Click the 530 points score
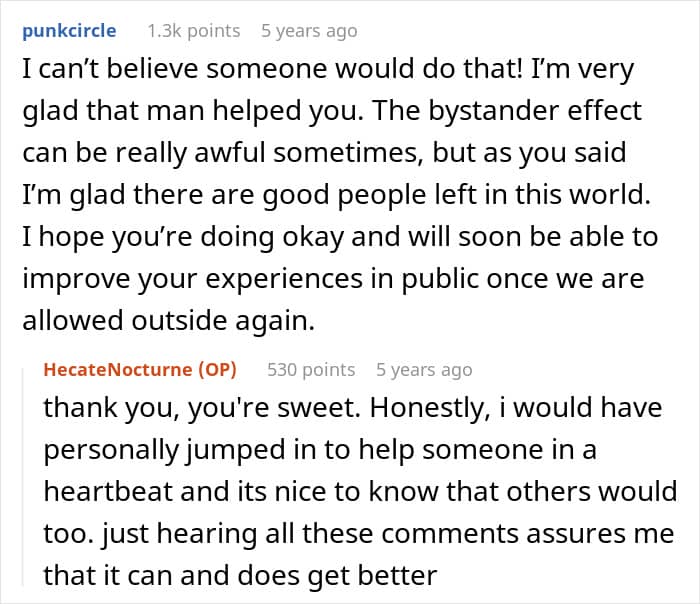This screenshot has width=700, height=604. point(311,370)
